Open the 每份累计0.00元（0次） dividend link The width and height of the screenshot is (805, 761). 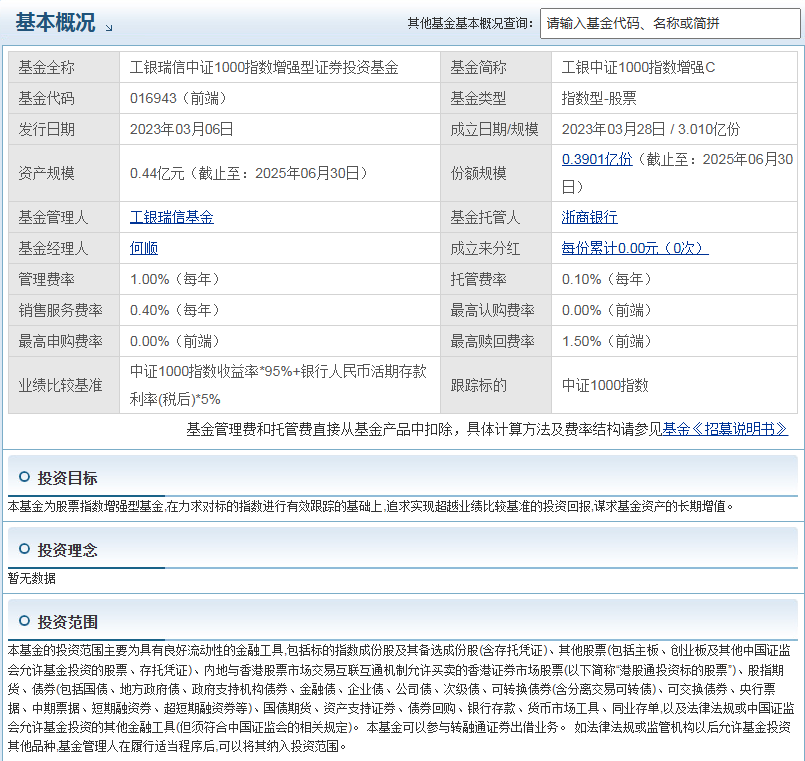pos(635,248)
